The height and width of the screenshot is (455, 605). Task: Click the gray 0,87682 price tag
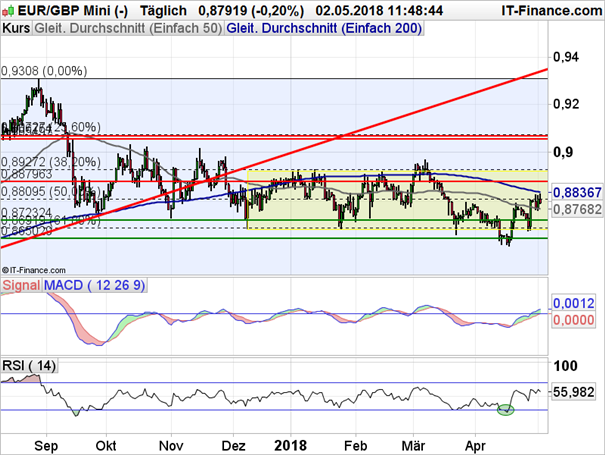[577, 209]
